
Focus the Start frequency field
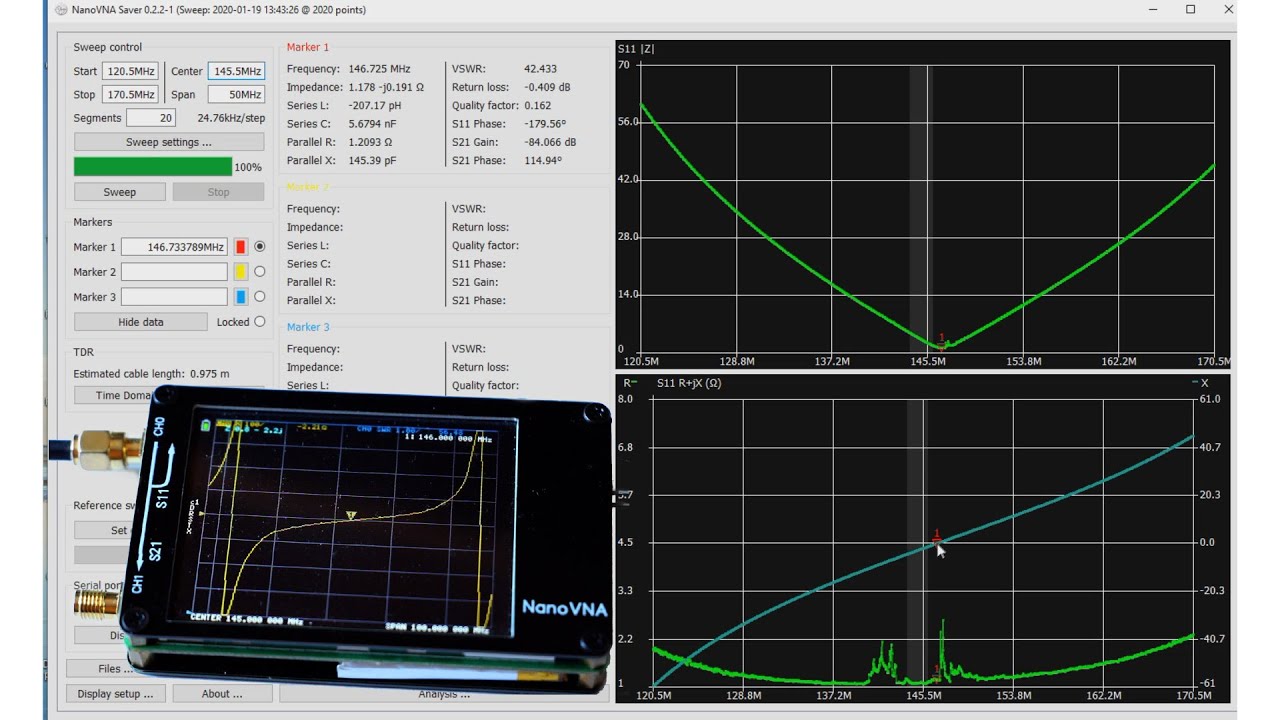click(x=130, y=71)
